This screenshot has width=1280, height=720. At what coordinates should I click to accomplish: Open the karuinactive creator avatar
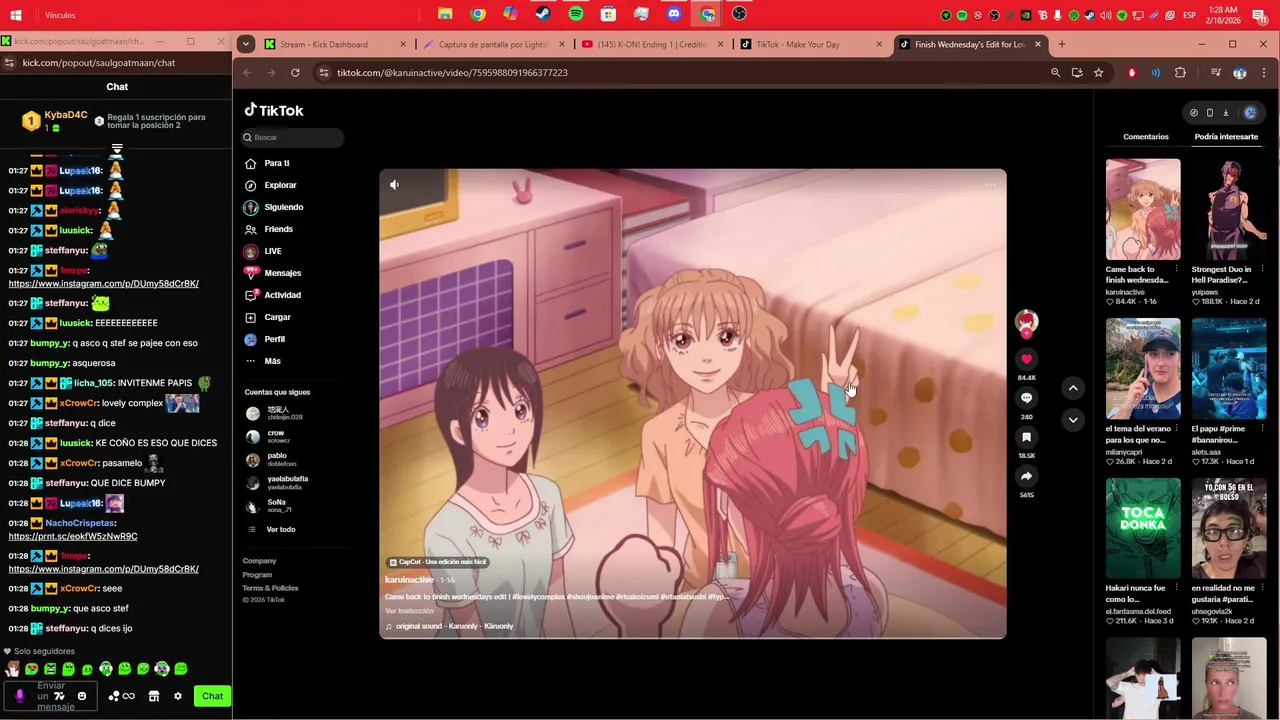pos(1026,322)
